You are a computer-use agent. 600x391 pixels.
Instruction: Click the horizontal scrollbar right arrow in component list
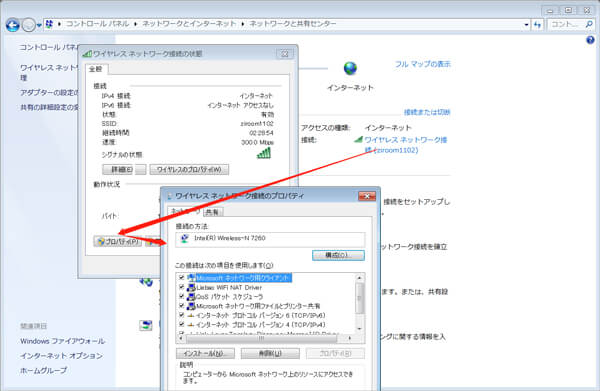tap(349, 338)
